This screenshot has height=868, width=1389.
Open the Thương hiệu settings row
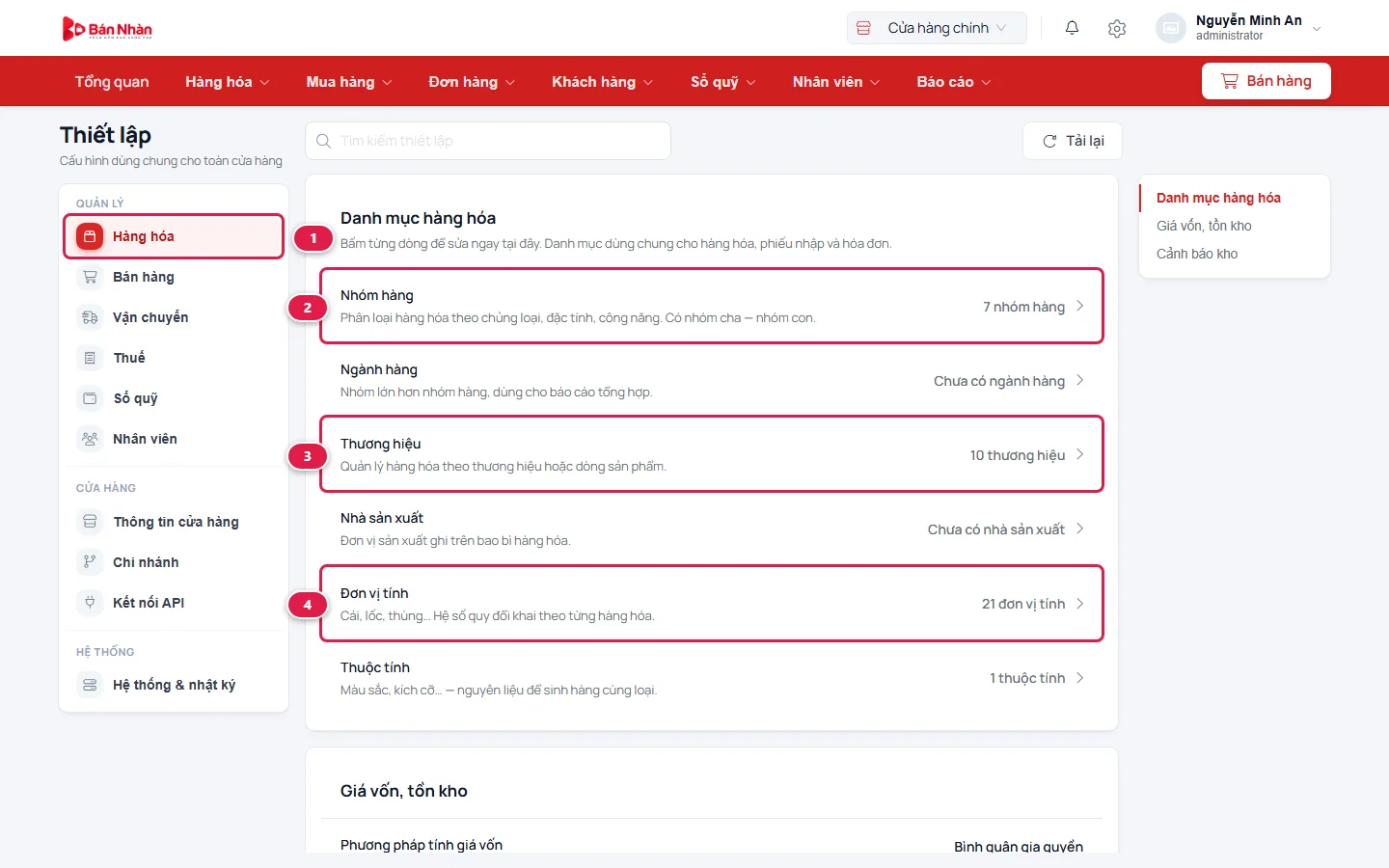pyautogui.click(x=712, y=454)
